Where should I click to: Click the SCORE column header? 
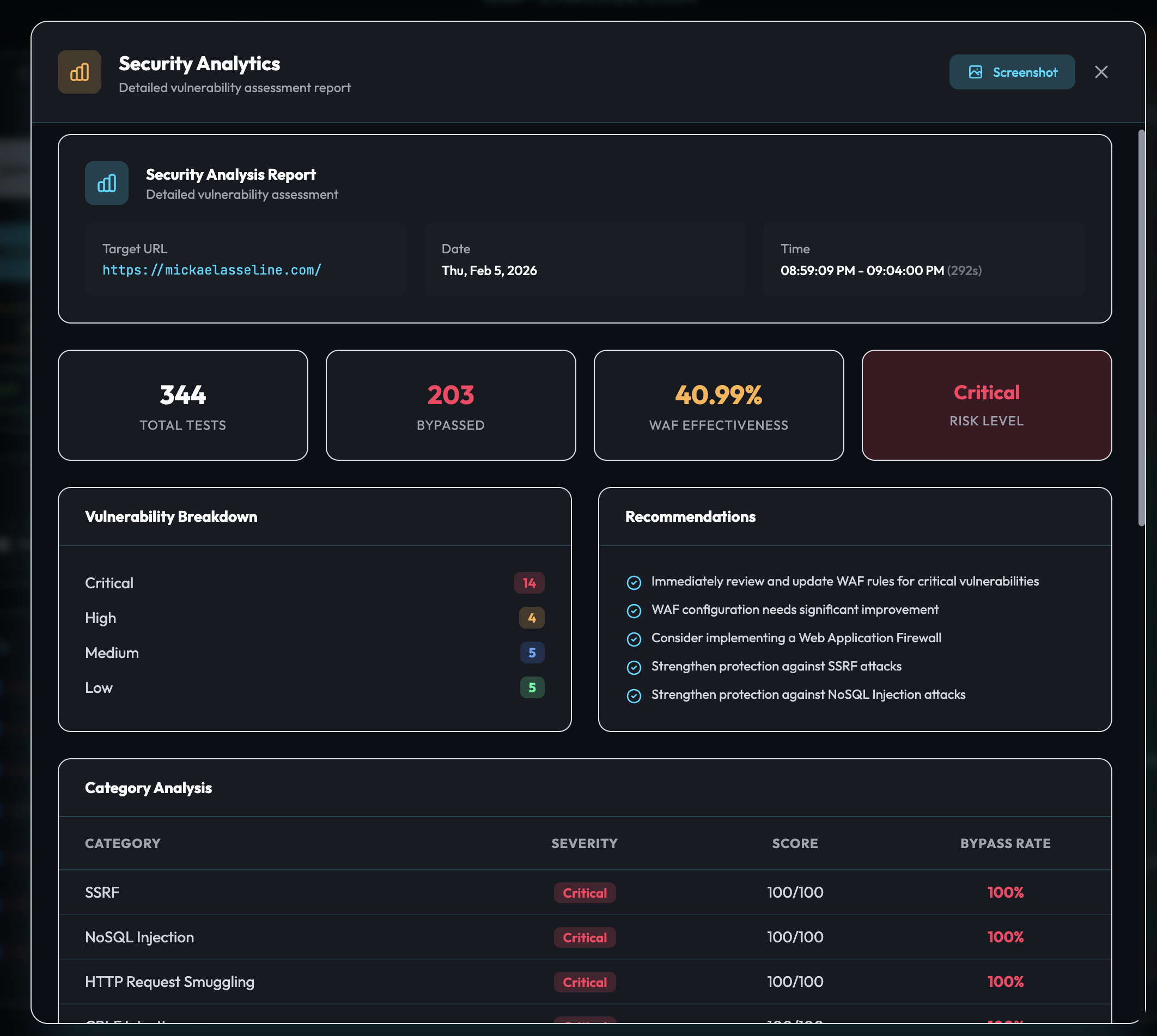coord(795,844)
